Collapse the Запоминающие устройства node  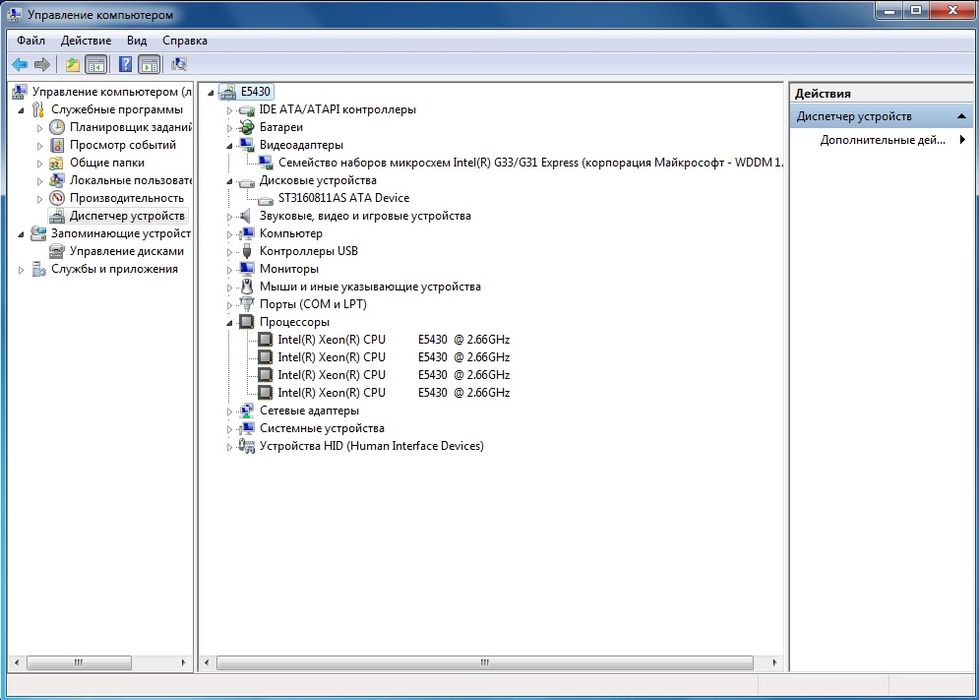(x=21, y=234)
